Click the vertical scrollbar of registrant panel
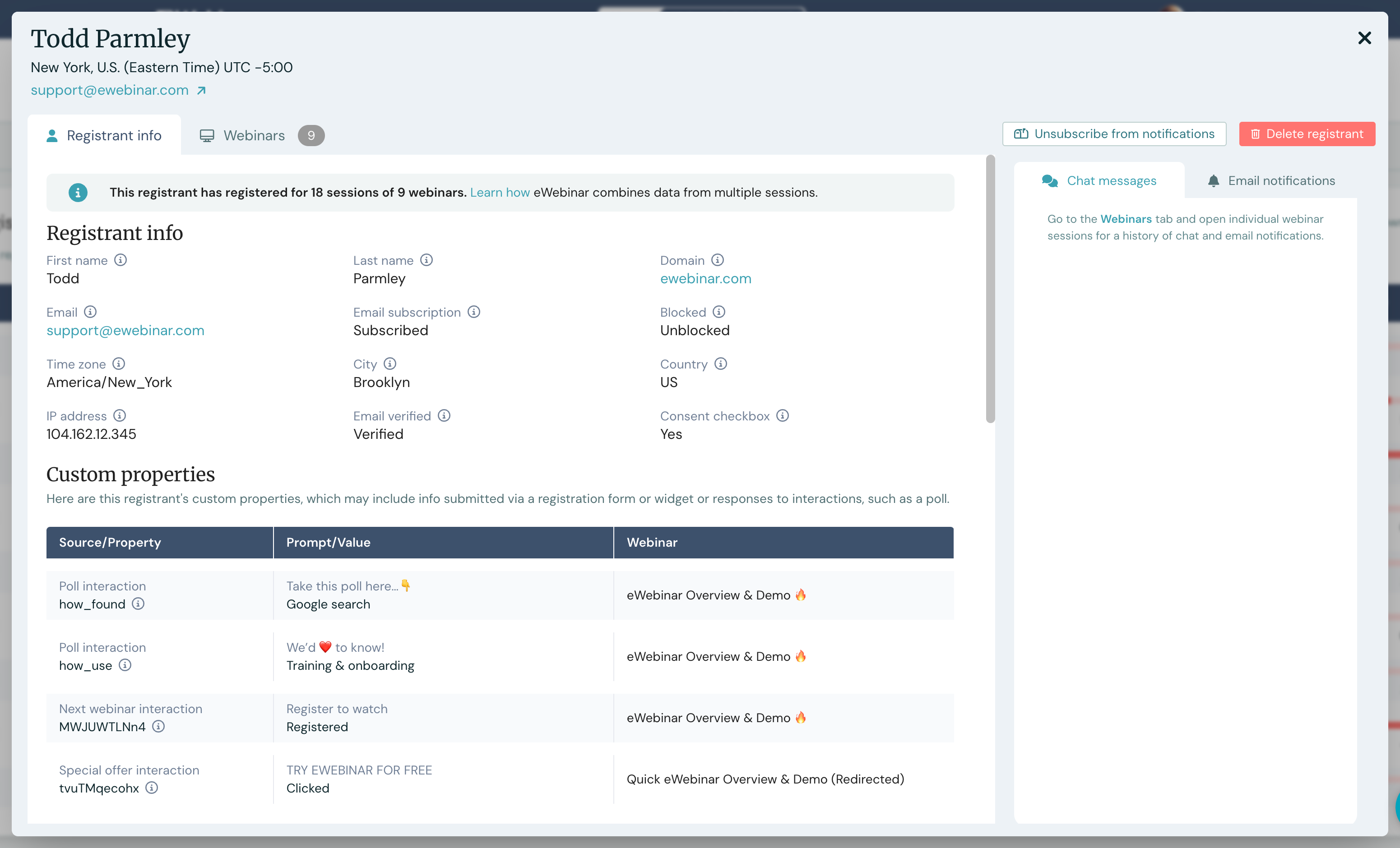This screenshot has height=848, width=1400. (990, 290)
